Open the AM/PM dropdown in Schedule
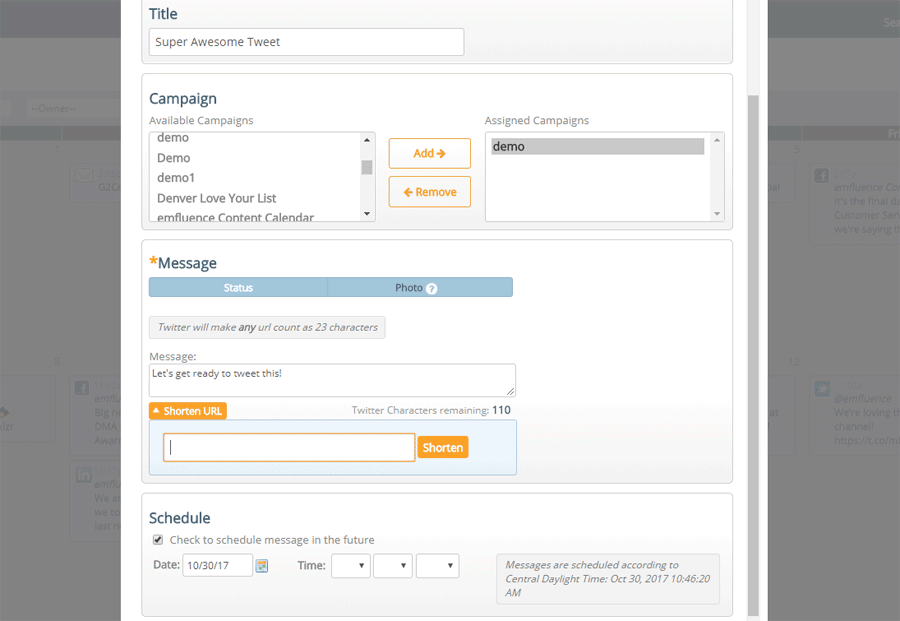 [437, 566]
